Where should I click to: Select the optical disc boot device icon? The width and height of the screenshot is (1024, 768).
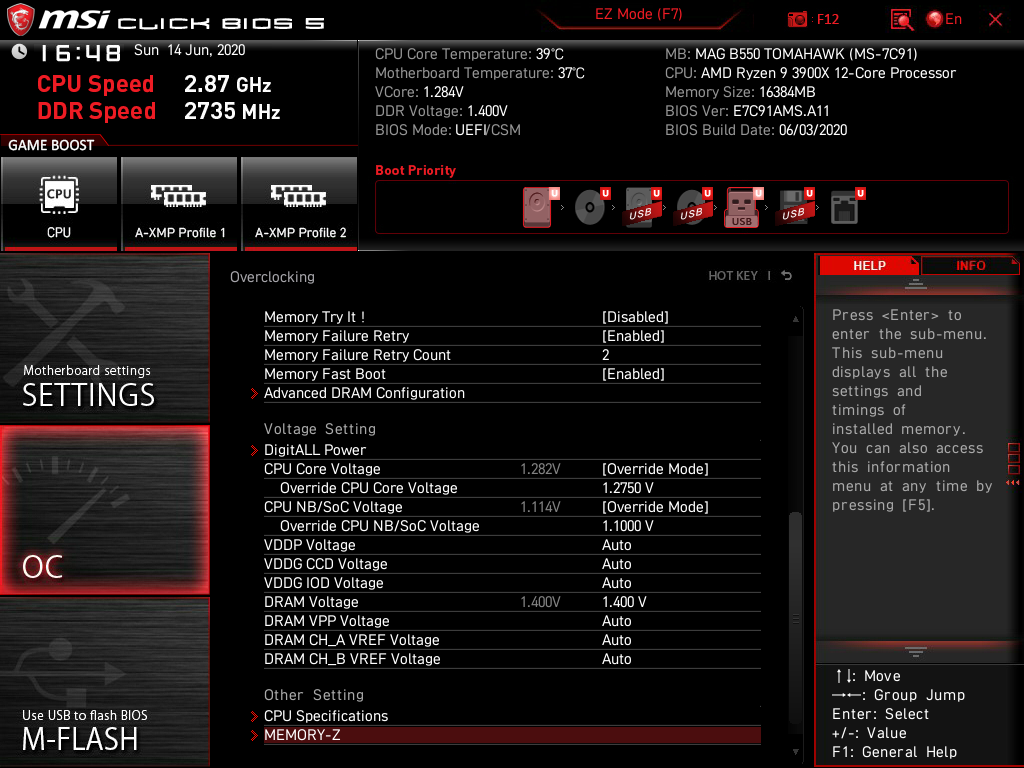[590, 207]
